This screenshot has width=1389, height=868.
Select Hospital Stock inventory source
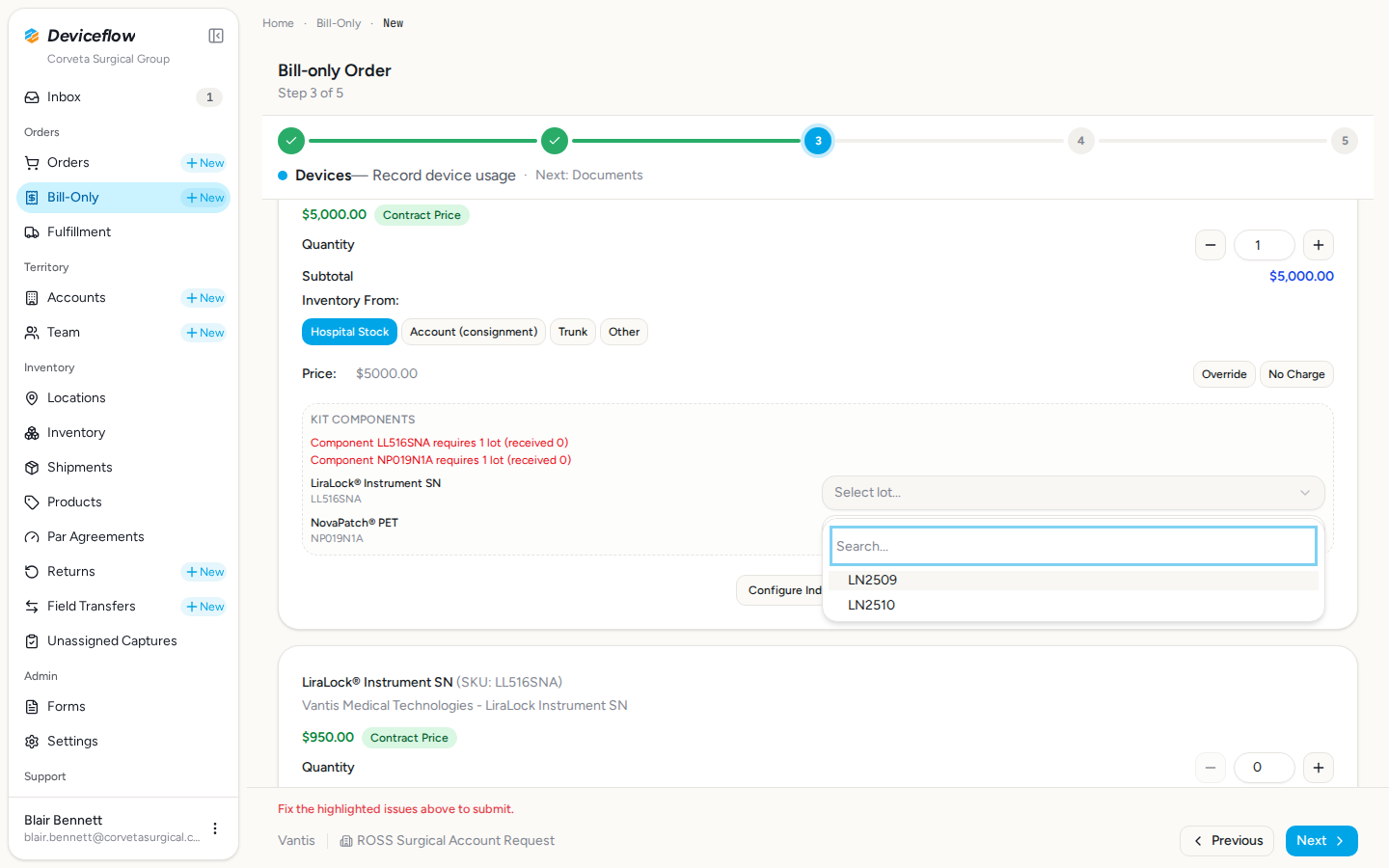(349, 332)
